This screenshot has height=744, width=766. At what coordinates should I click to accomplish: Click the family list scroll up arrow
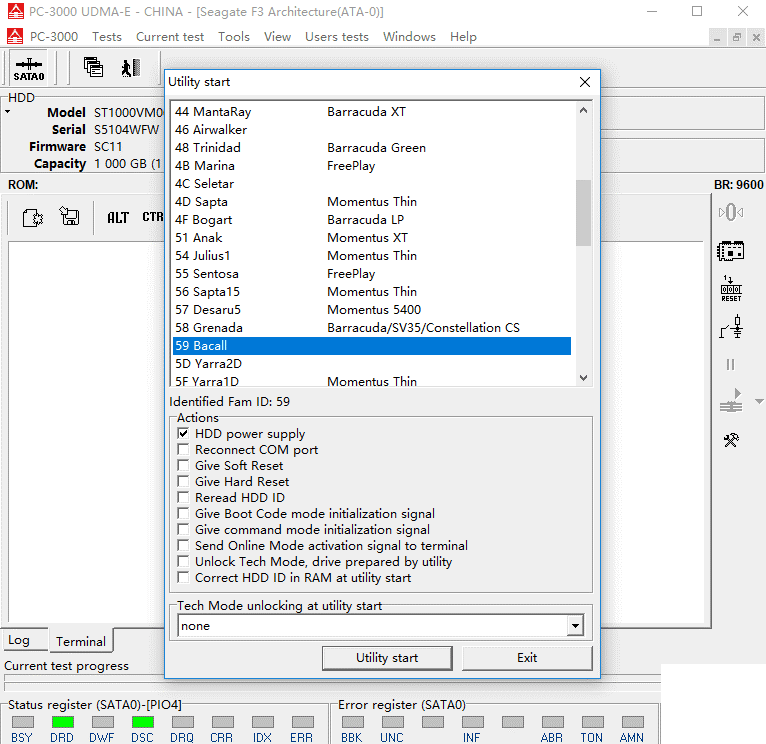pos(583,110)
